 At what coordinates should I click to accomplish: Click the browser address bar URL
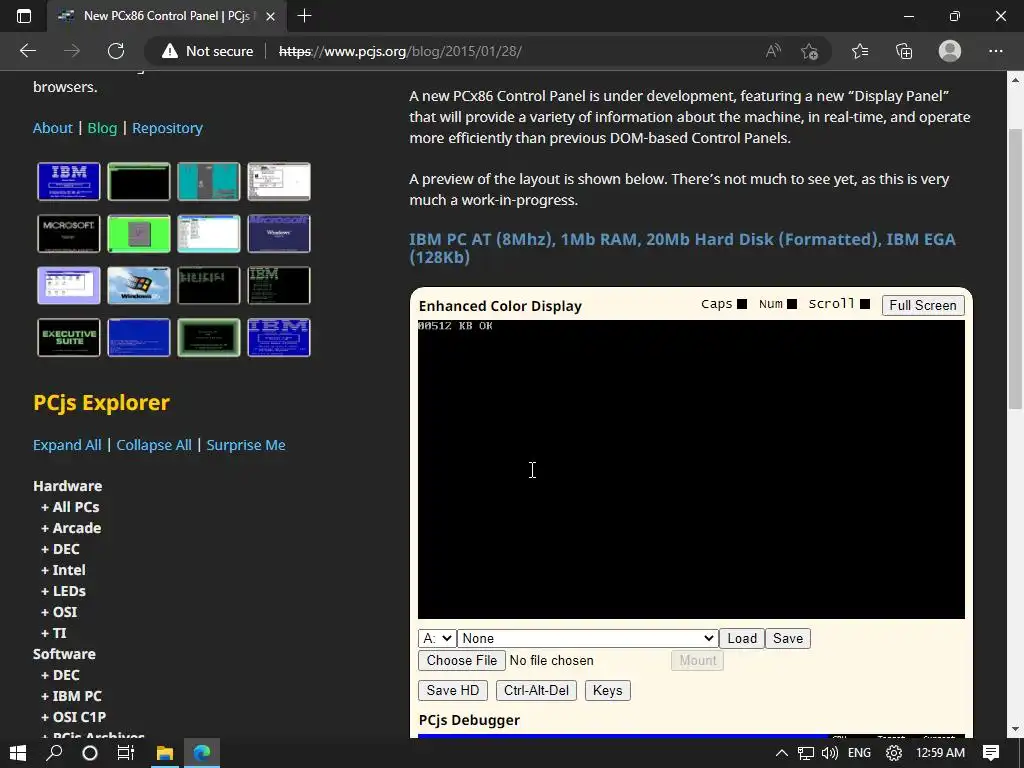tap(400, 51)
